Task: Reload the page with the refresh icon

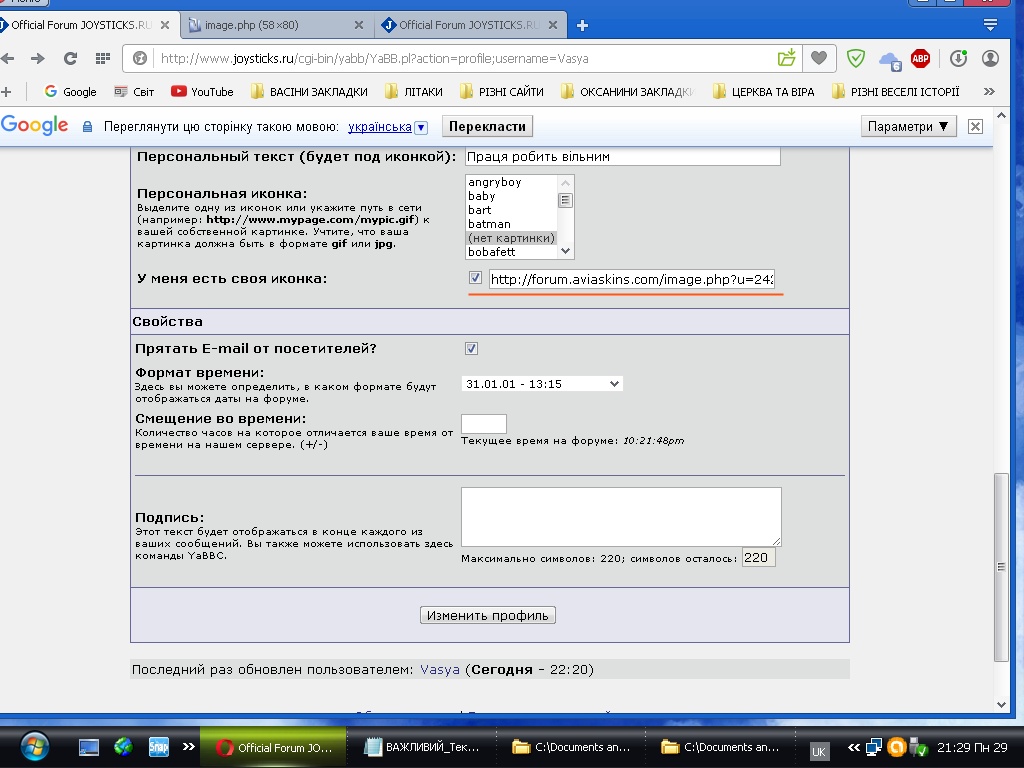Action: tap(71, 59)
